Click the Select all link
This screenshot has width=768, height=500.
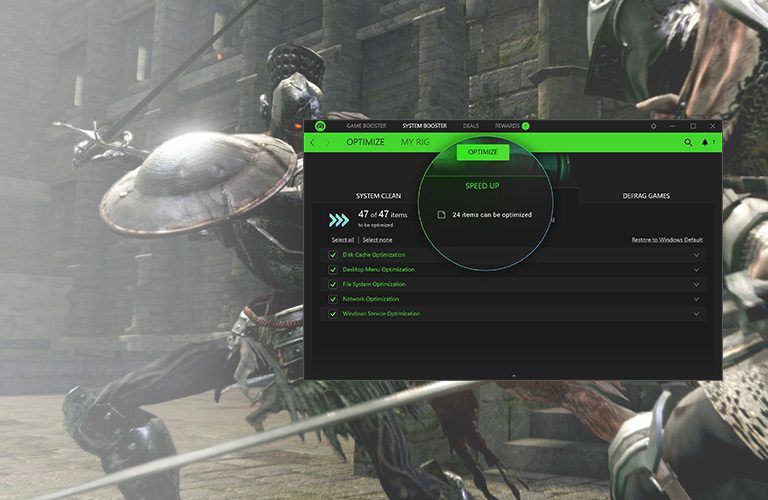(x=342, y=240)
